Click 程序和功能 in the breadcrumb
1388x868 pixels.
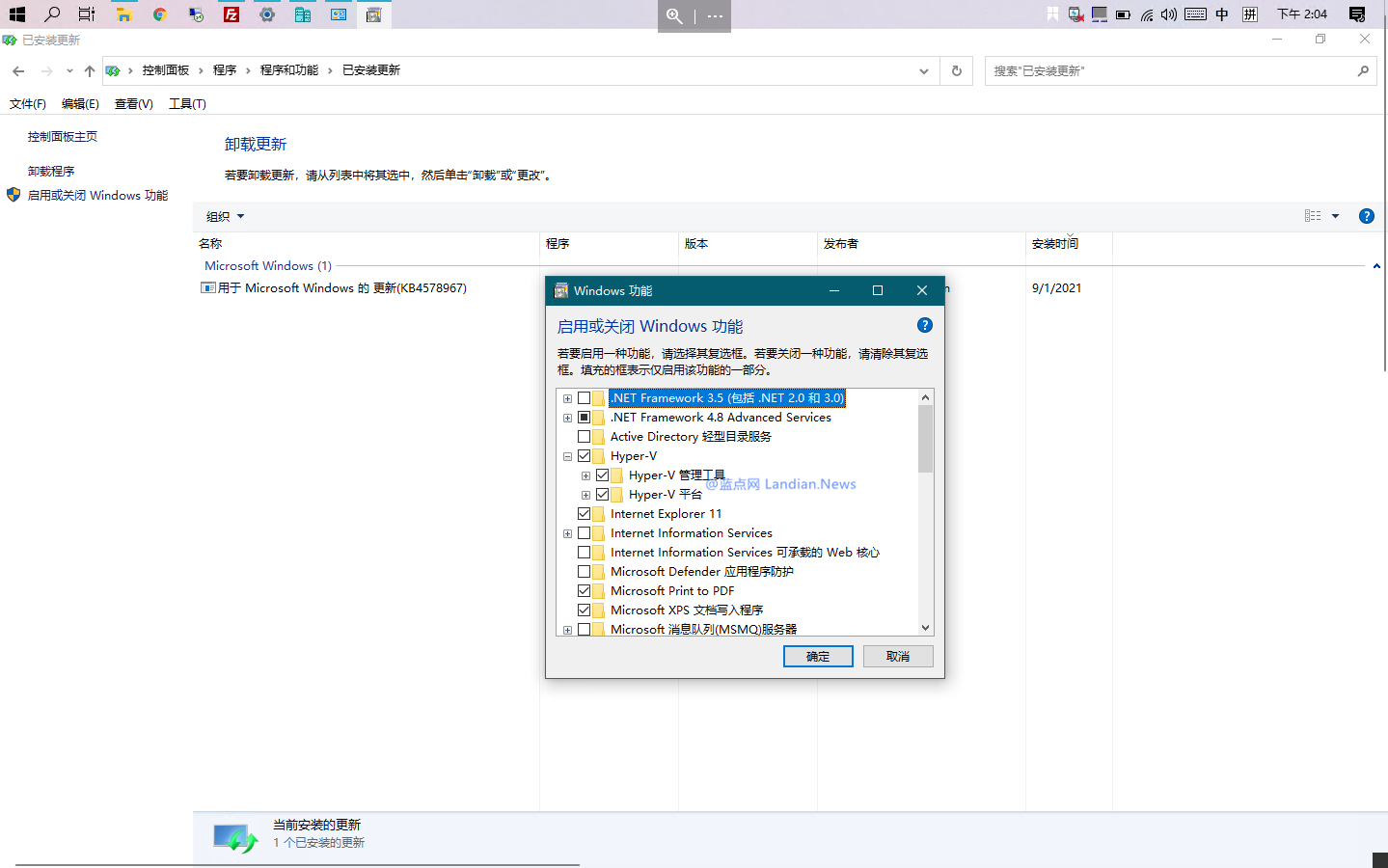[x=288, y=70]
